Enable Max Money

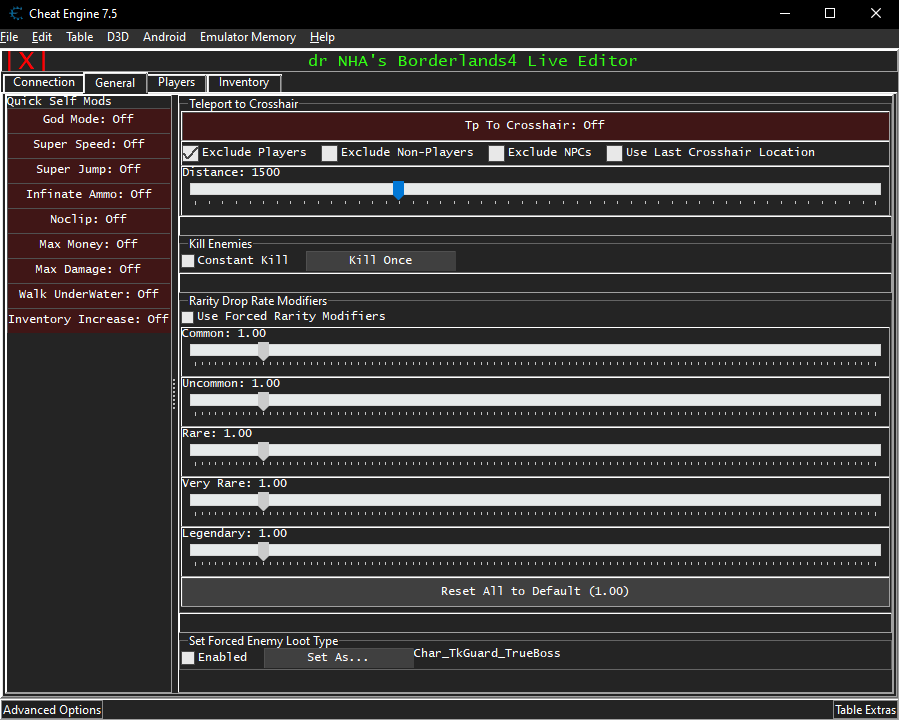pos(88,244)
